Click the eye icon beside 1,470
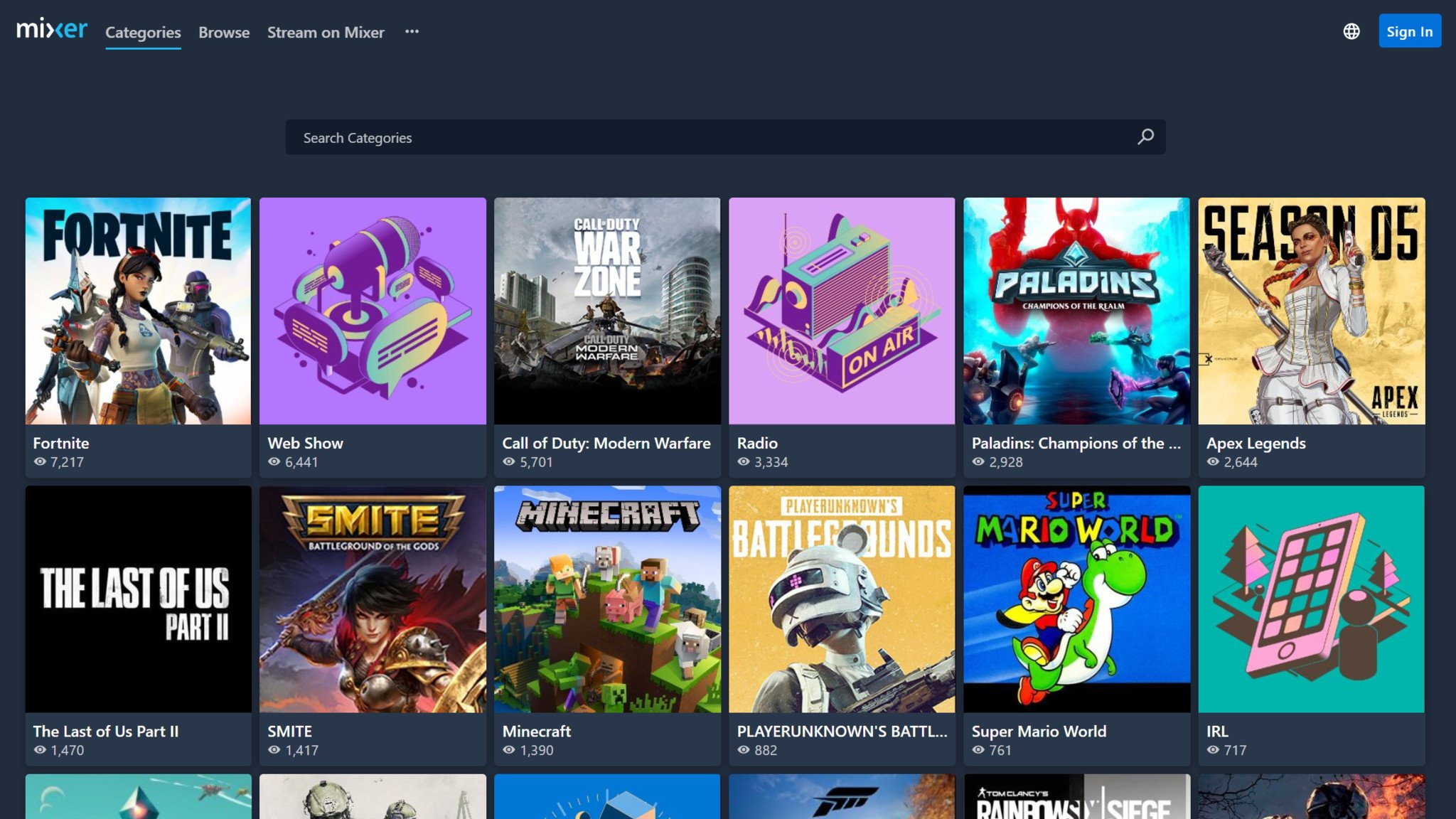The height and width of the screenshot is (819, 1456). 40,749
